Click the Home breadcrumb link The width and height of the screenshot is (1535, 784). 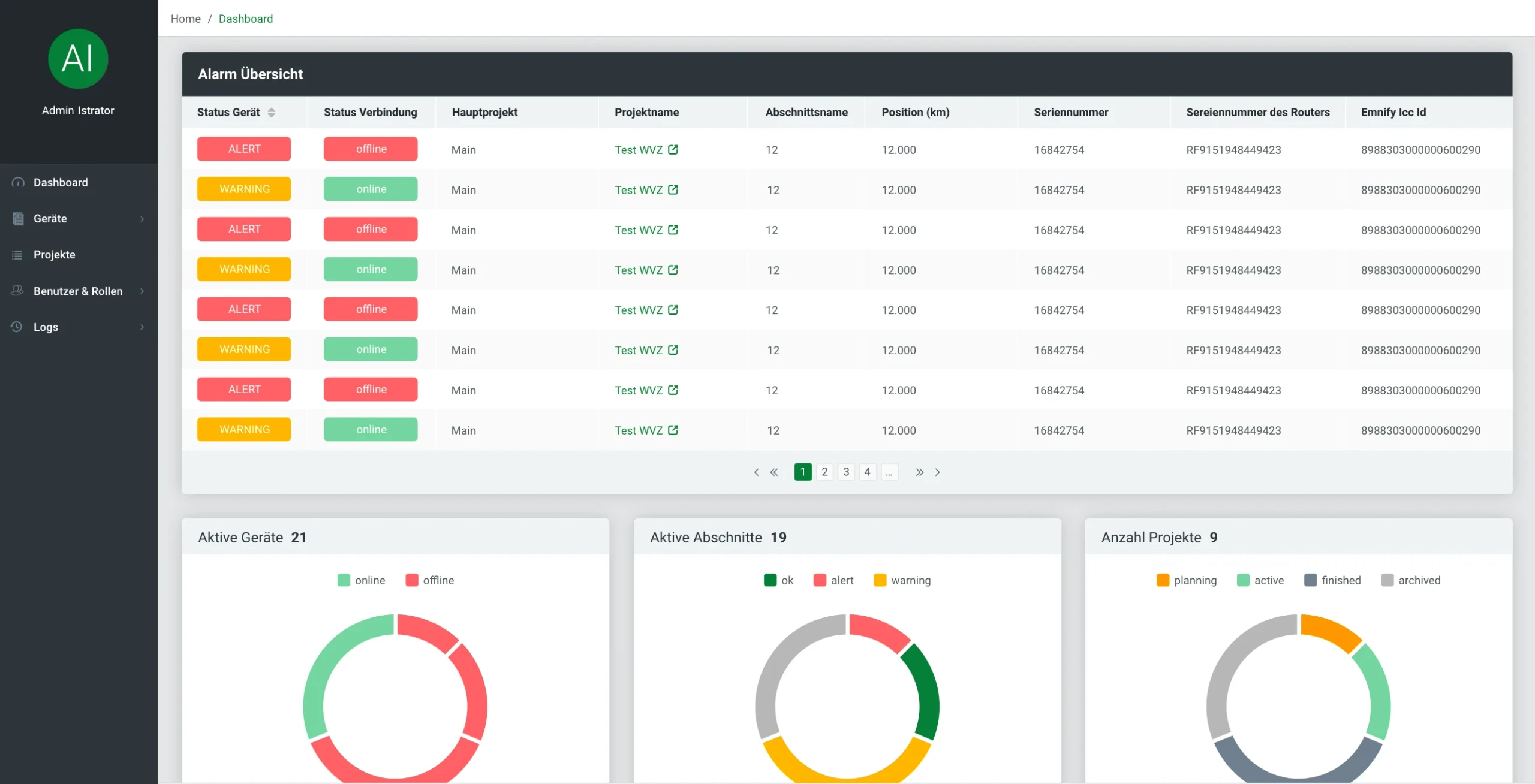185,19
